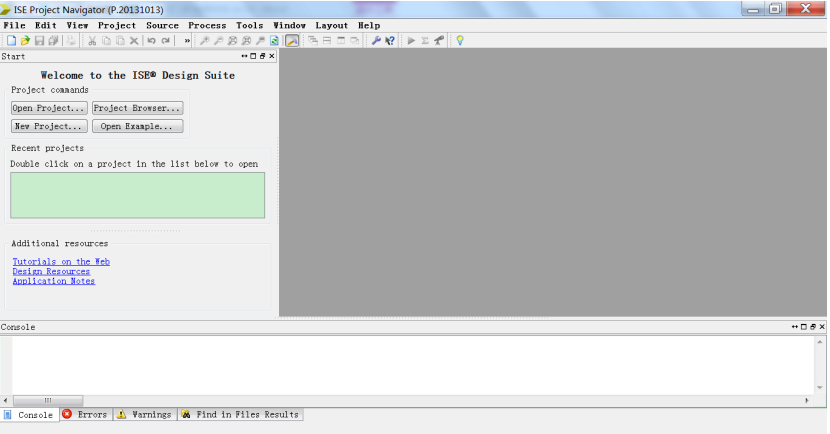Click the Delete X toolbar icon
This screenshot has width=830, height=434.
coord(134,41)
